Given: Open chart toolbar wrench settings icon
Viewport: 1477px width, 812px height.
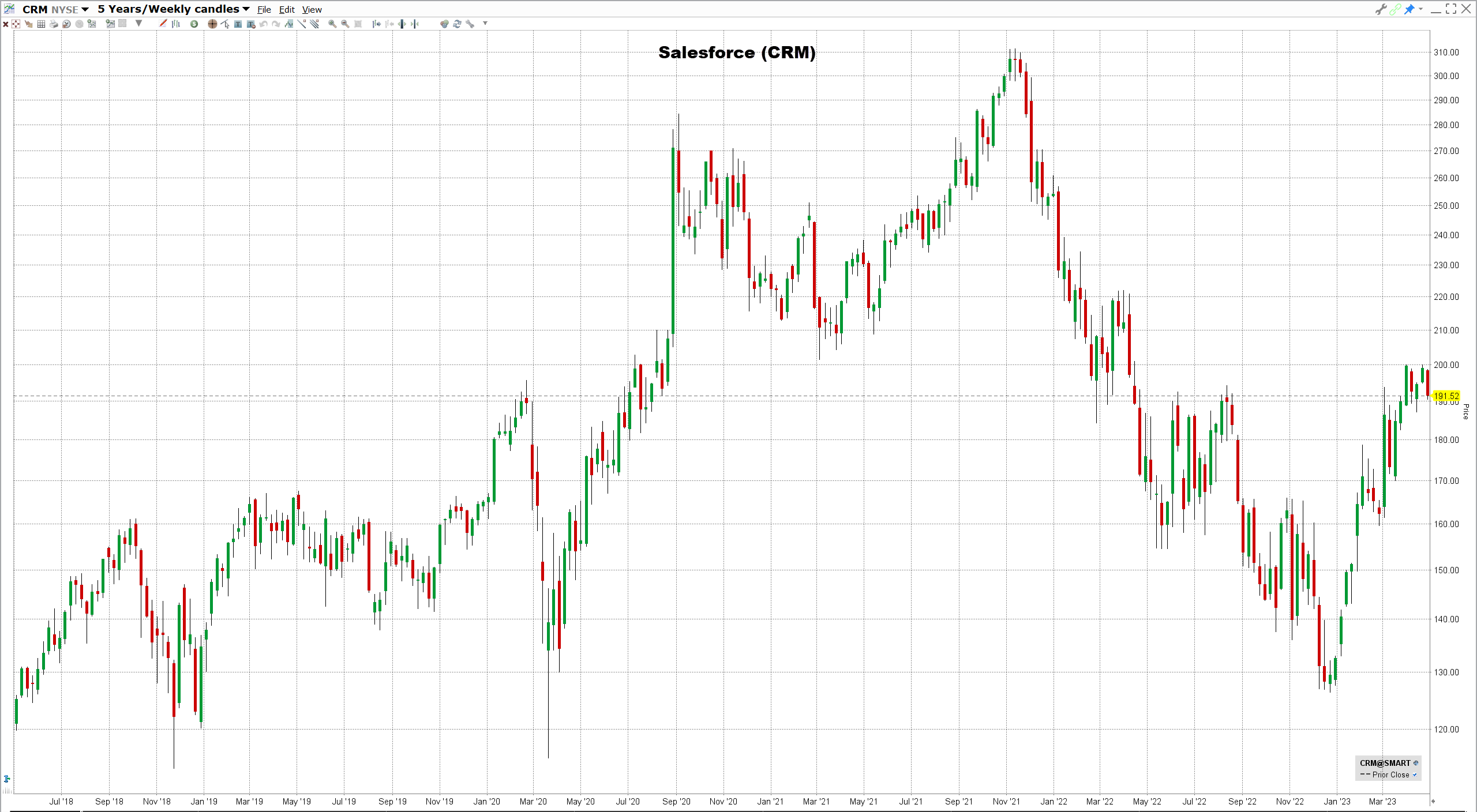Looking at the screenshot, I should 470,24.
